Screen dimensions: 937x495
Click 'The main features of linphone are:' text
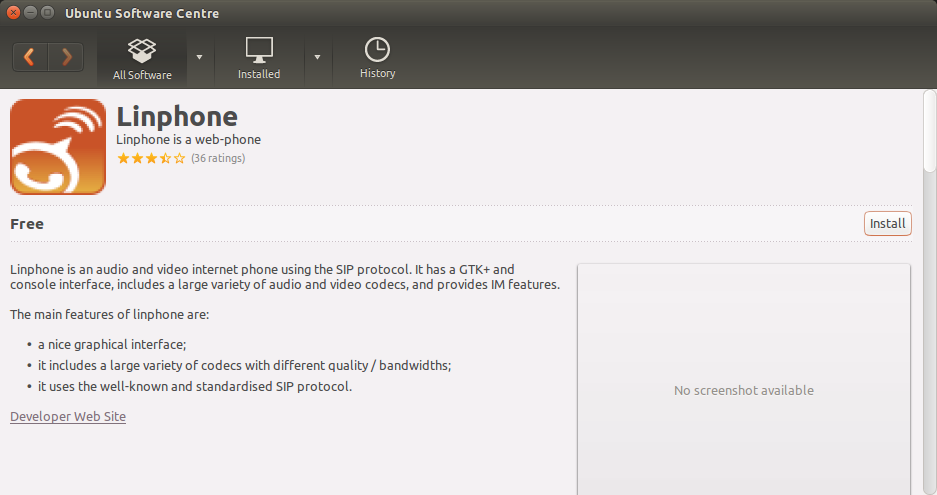click(x=109, y=314)
